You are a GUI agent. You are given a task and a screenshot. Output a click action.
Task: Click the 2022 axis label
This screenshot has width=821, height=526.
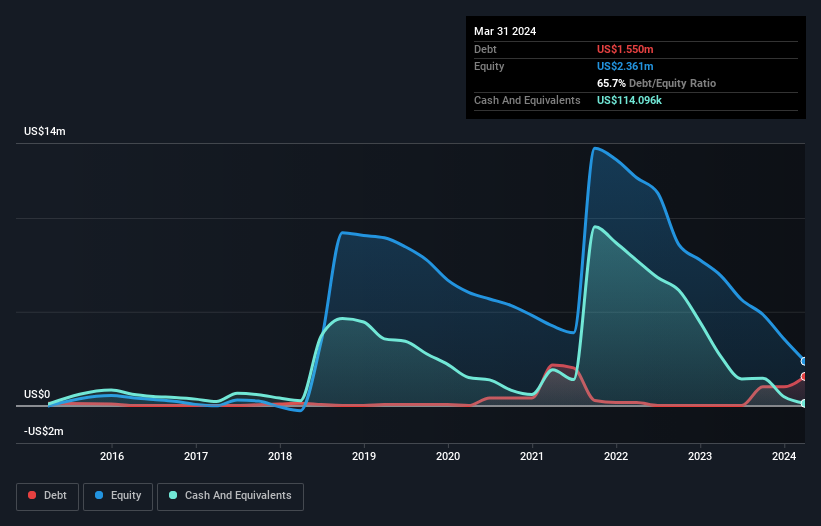pyautogui.click(x=616, y=456)
